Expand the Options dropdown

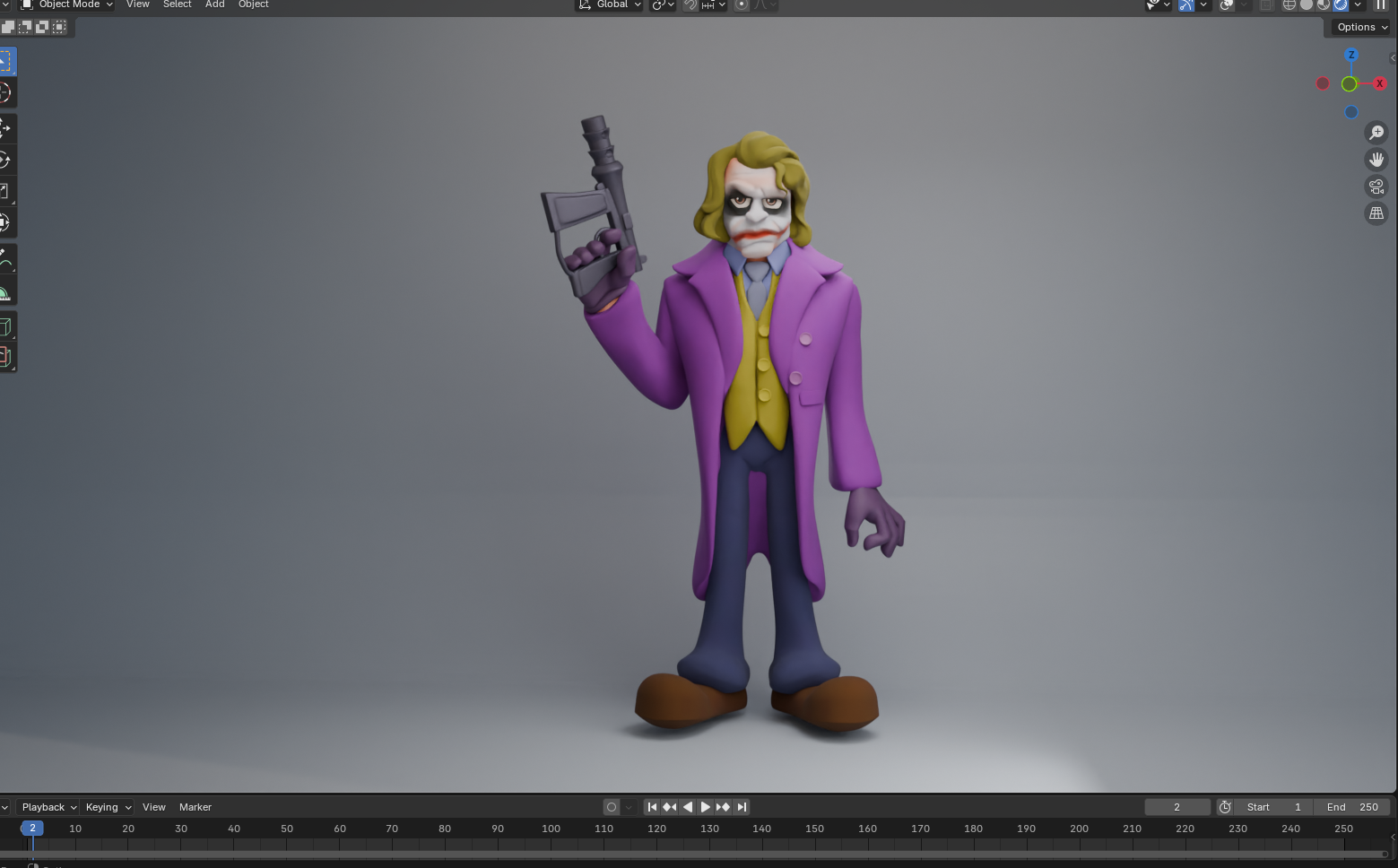pos(1361,27)
